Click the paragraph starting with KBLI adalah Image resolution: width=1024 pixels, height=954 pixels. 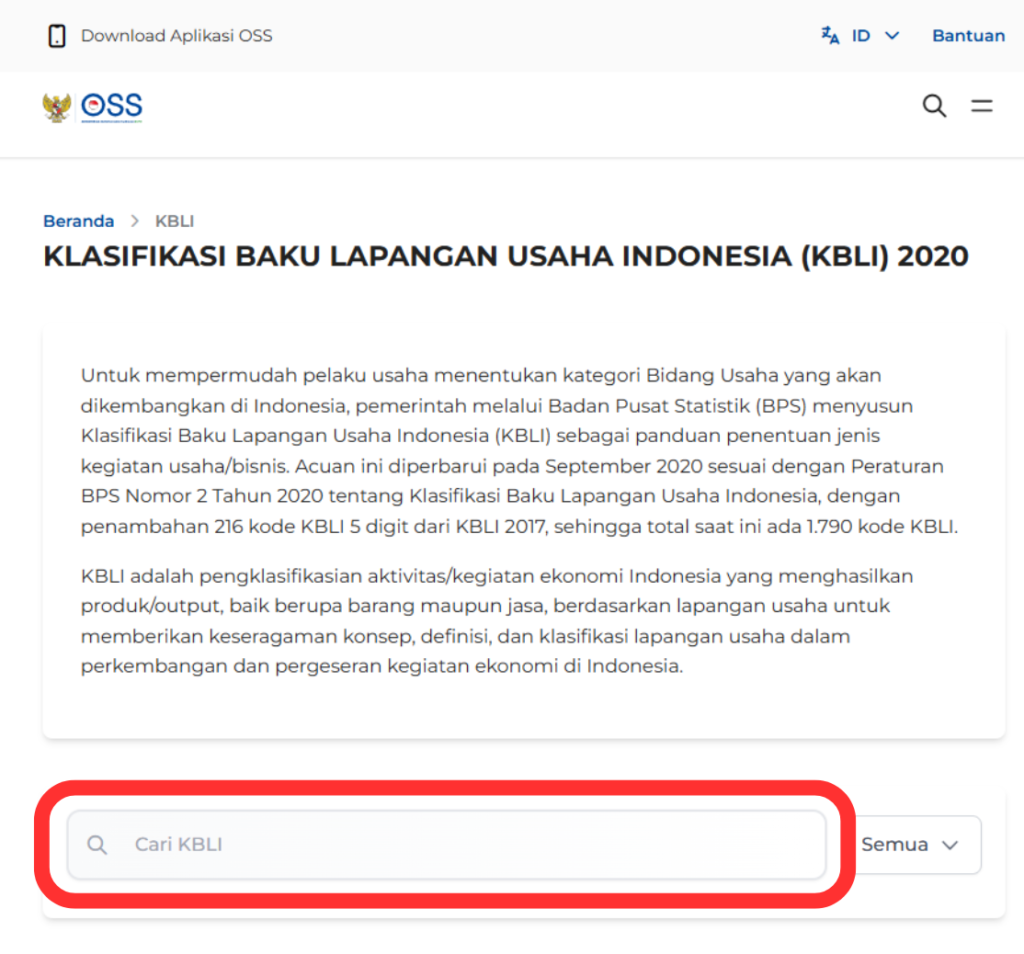point(497,621)
